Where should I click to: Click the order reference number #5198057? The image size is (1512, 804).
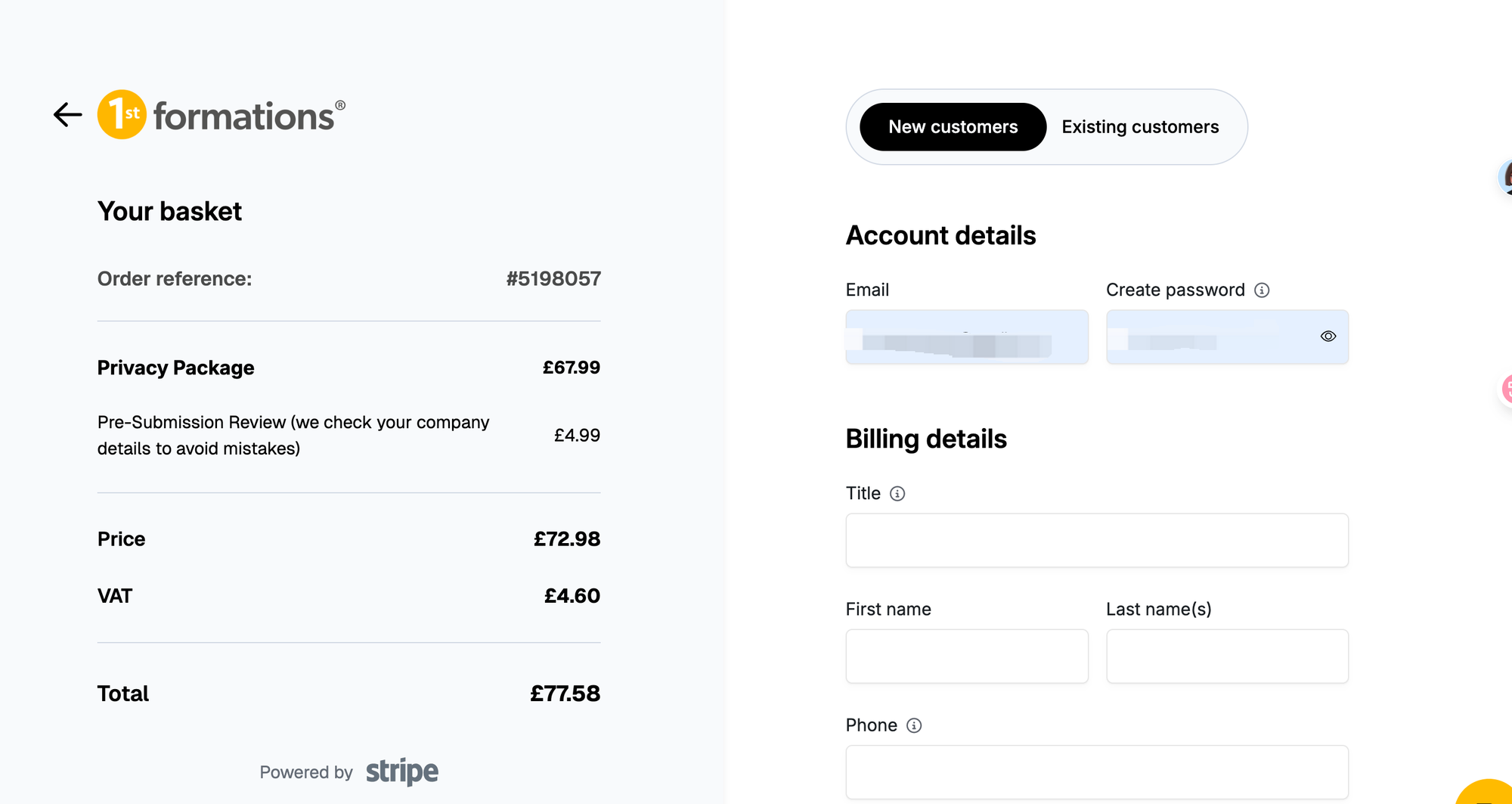(553, 279)
